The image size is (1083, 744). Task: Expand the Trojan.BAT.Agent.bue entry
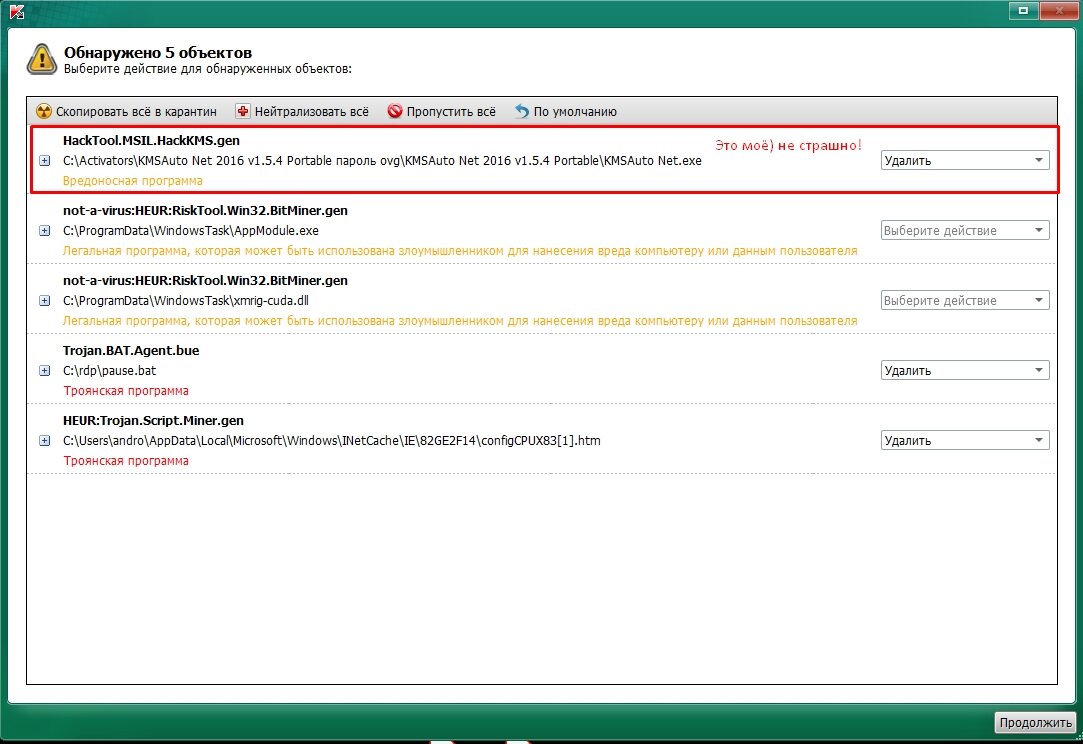pyautogui.click(x=45, y=371)
